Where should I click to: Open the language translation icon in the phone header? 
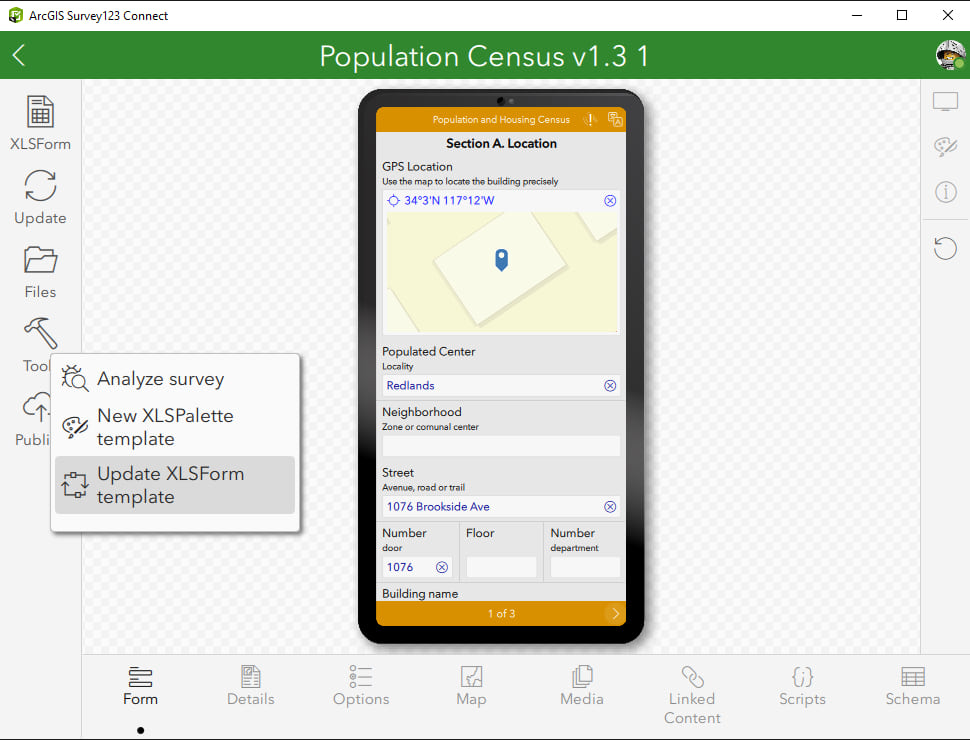(x=617, y=118)
